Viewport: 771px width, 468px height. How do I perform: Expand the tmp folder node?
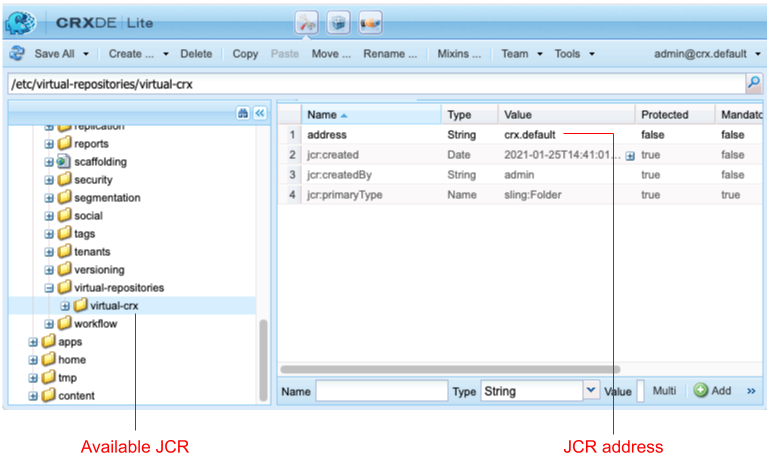click(x=33, y=378)
